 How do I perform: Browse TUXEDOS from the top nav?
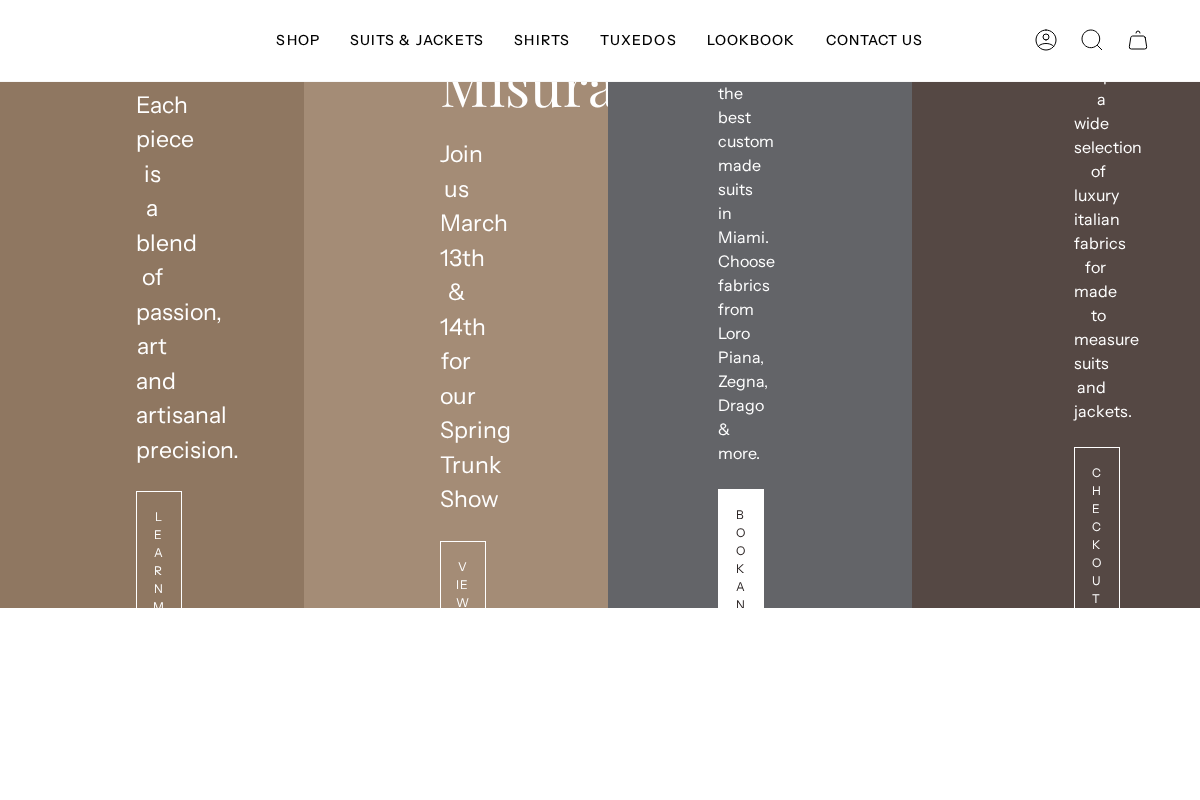638,40
